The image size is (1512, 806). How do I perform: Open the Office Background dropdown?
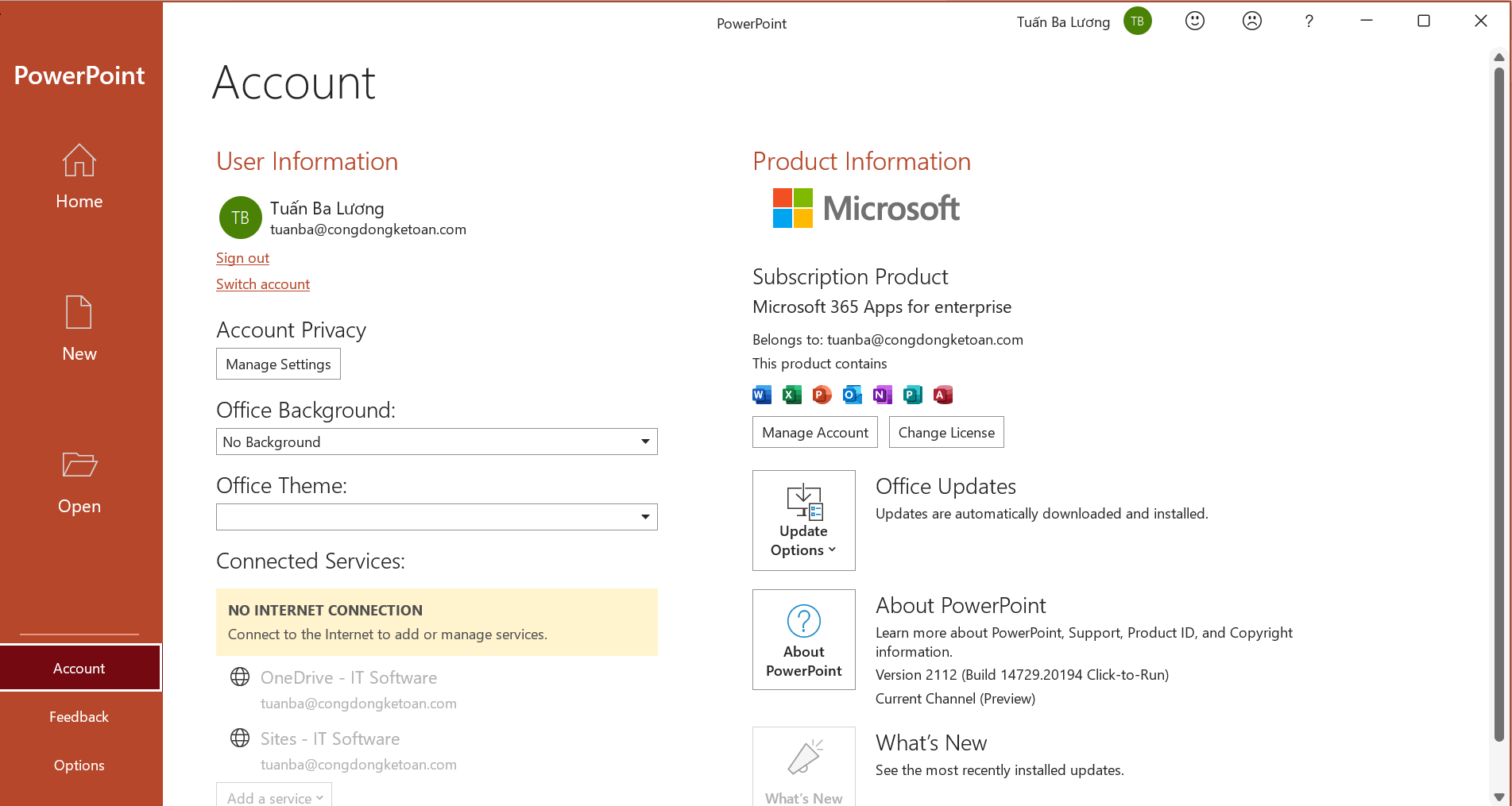(437, 442)
